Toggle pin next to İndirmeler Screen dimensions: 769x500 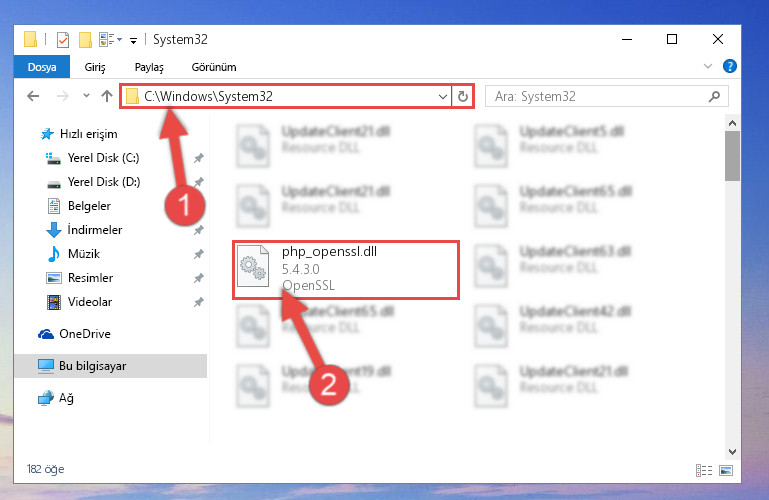199,230
